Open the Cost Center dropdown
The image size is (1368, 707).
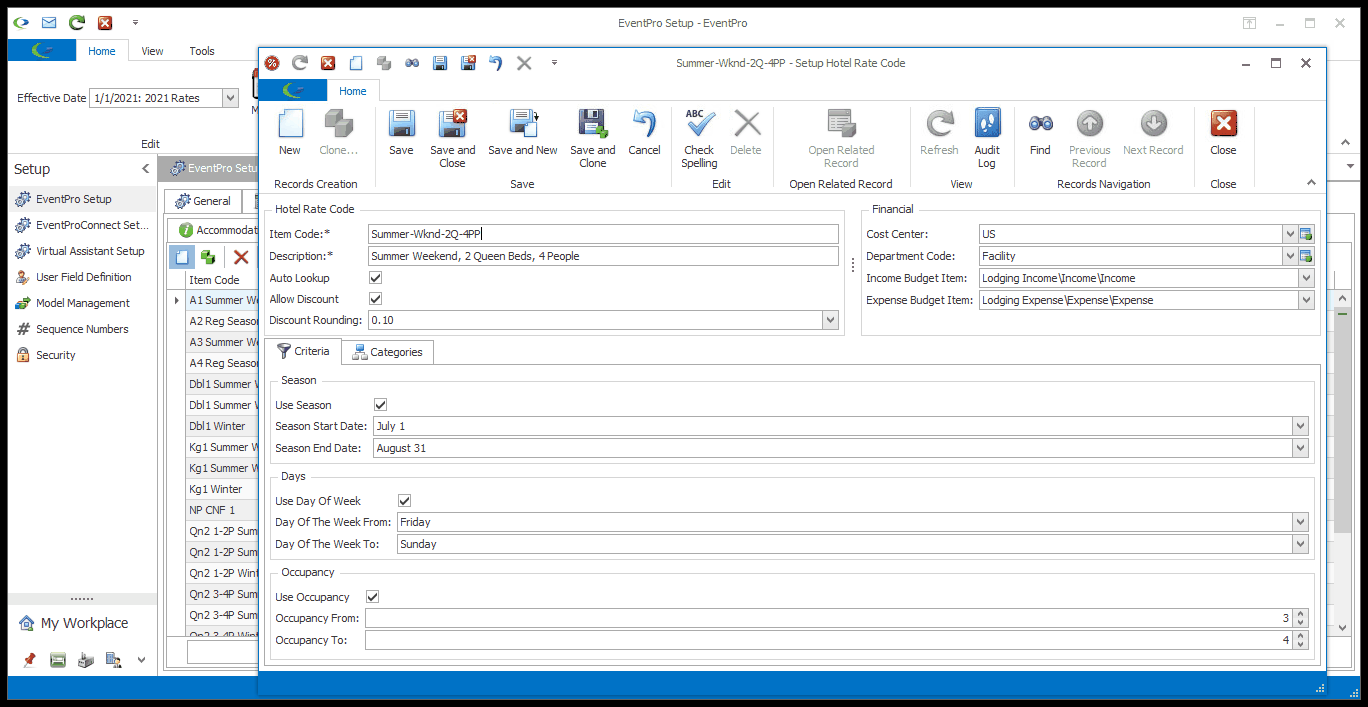(1290, 234)
